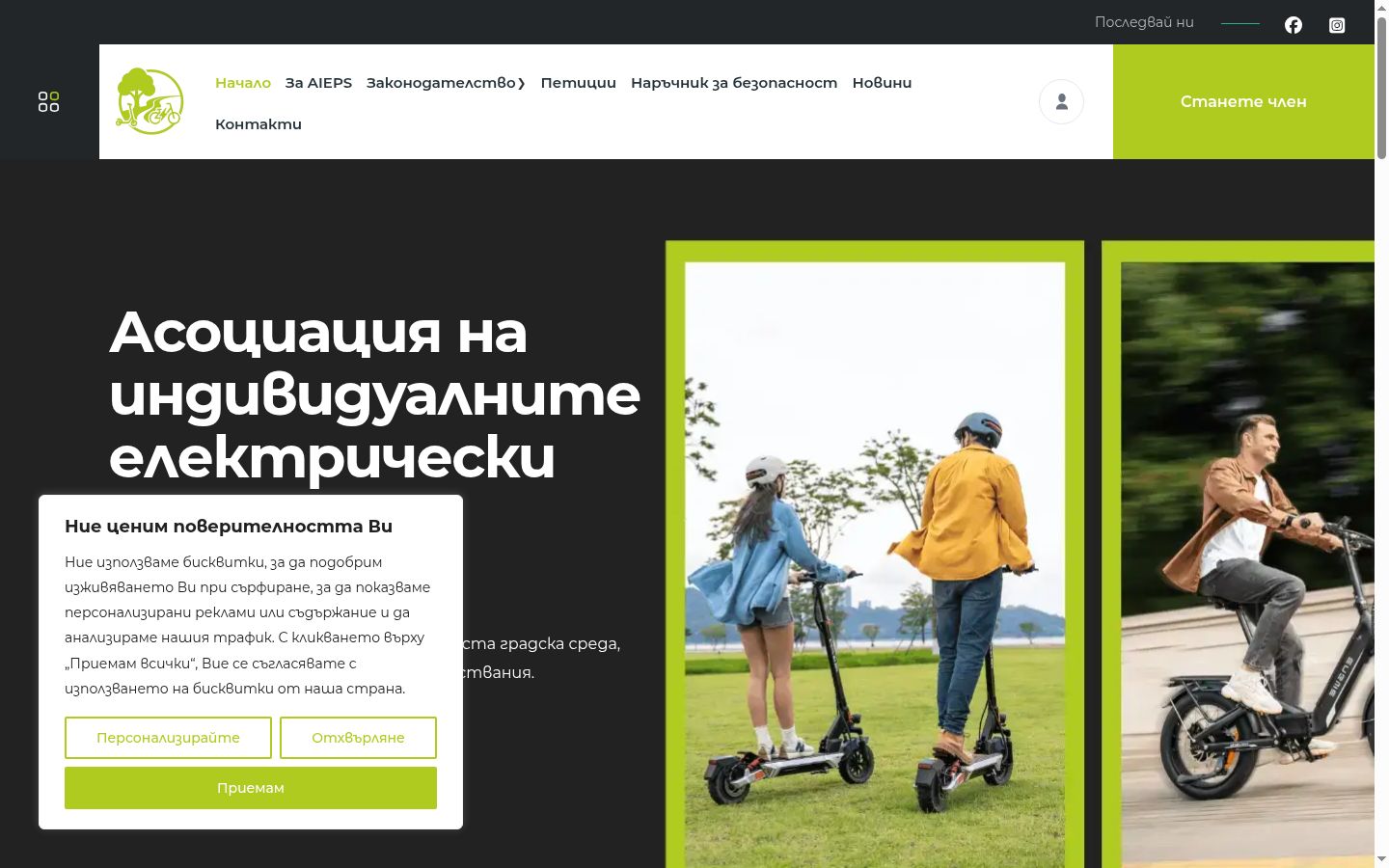Click the scrollbar down arrow
1389x868 pixels.
[x=1381, y=859]
